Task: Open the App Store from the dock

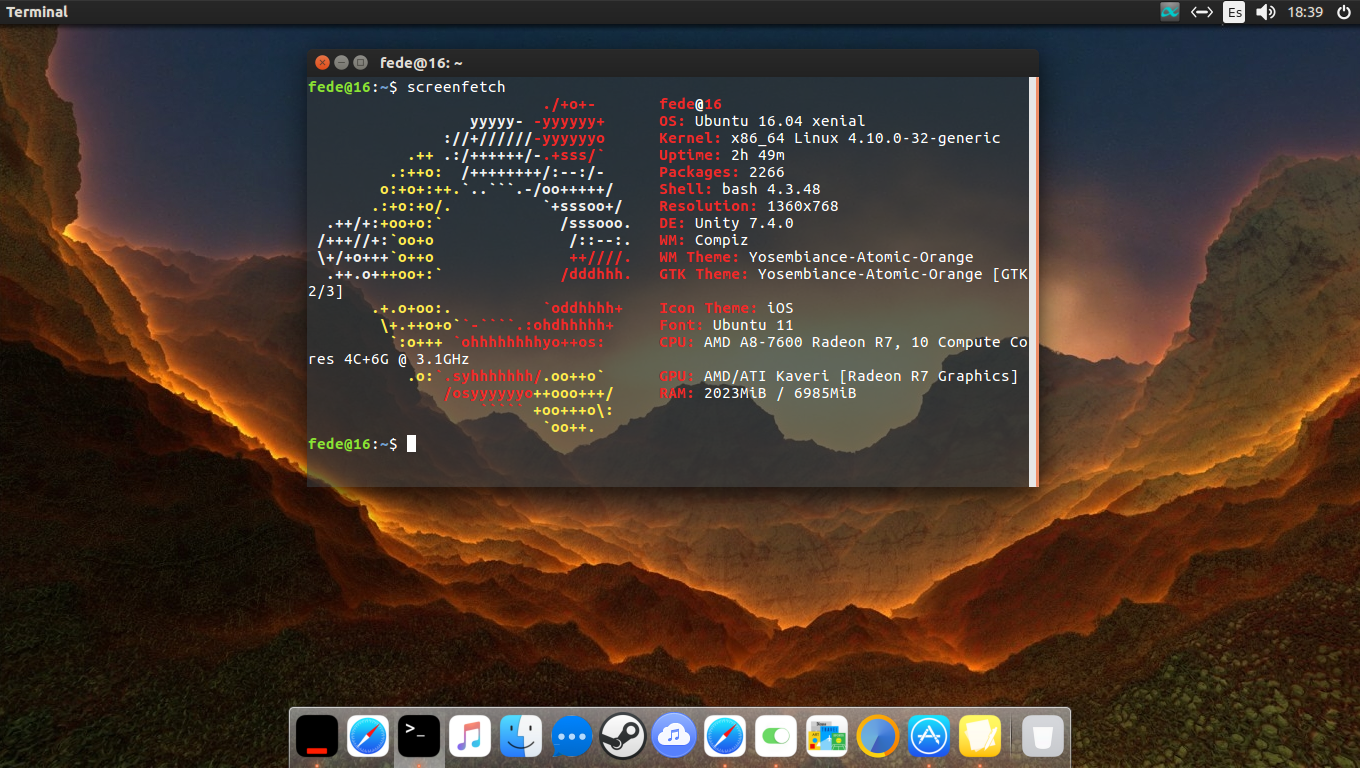Action: coord(929,736)
